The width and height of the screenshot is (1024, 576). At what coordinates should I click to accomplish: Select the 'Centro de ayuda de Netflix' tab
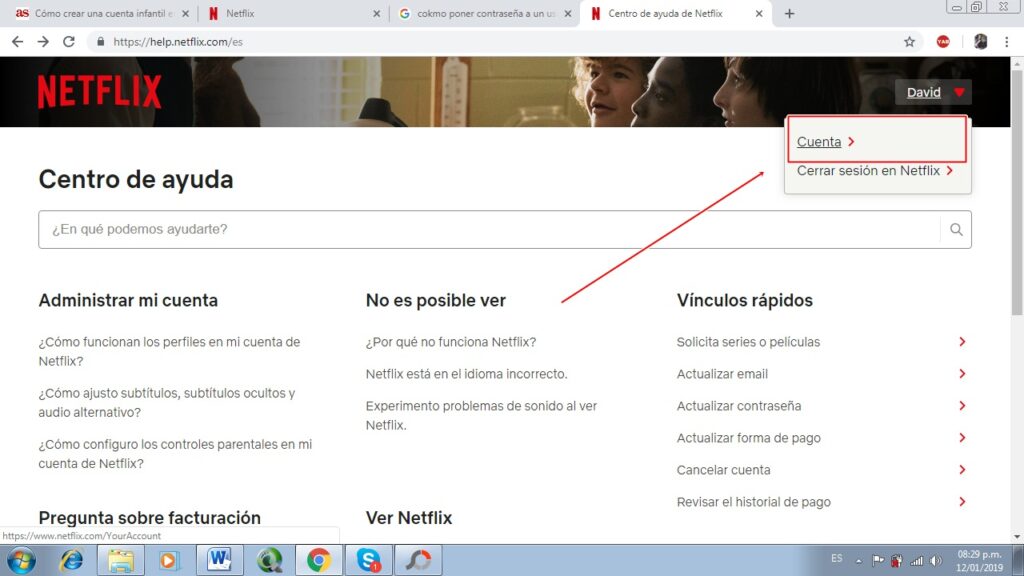click(675, 14)
